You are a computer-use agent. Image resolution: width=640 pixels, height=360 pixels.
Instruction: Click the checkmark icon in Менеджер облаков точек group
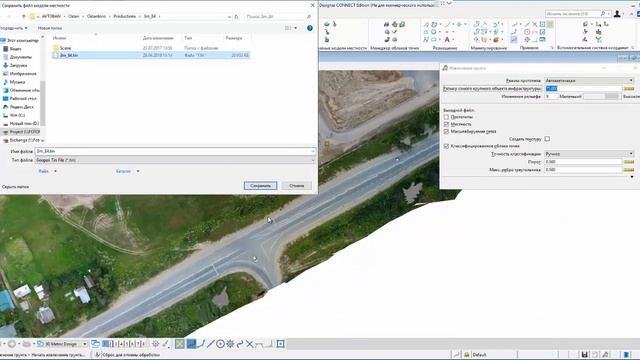click(395, 32)
